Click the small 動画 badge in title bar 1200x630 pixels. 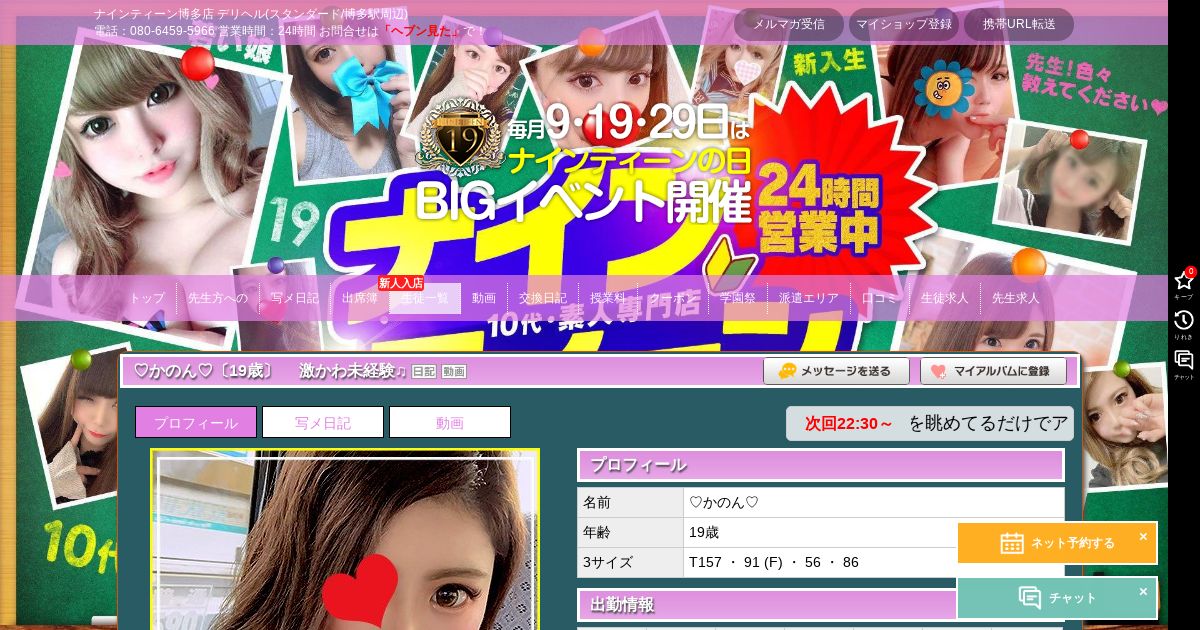[x=454, y=372]
